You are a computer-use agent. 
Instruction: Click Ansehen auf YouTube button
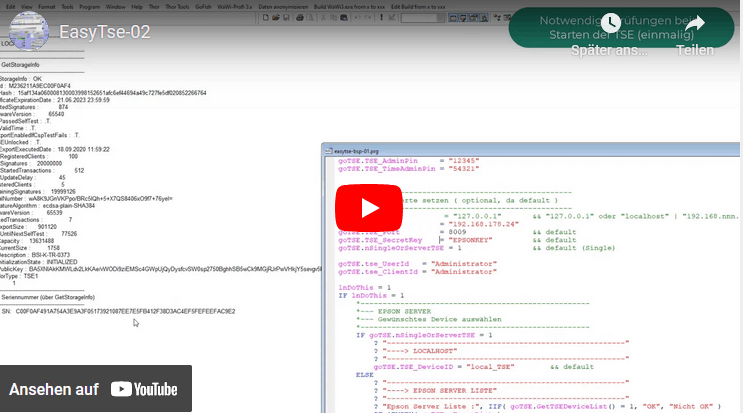[96, 388]
